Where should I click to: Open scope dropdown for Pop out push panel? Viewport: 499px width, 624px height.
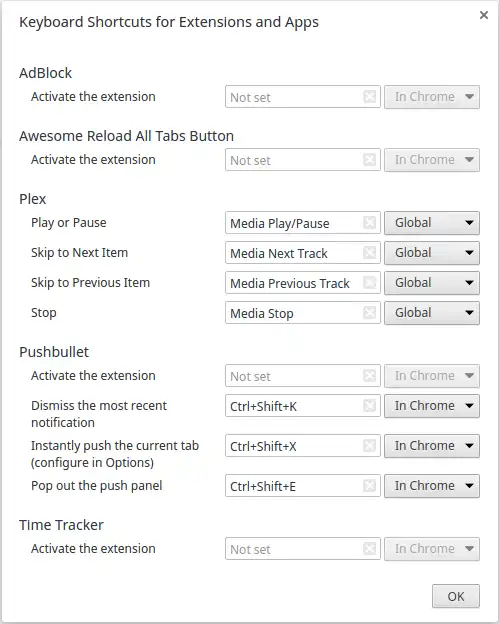(x=432, y=486)
